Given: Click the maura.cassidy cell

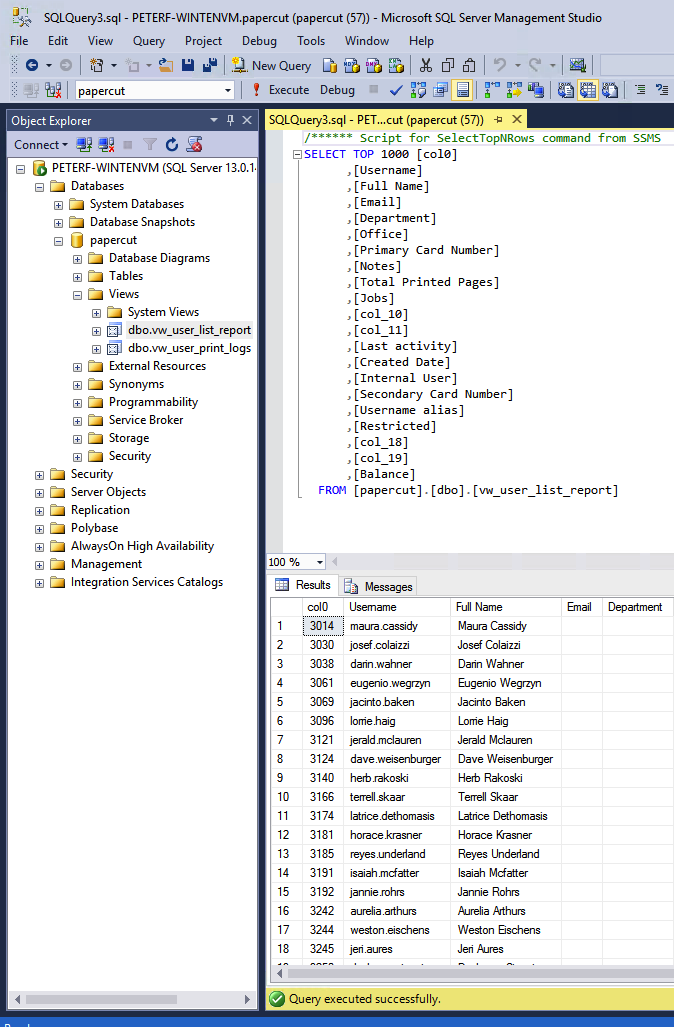Looking at the screenshot, I should 398,626.
